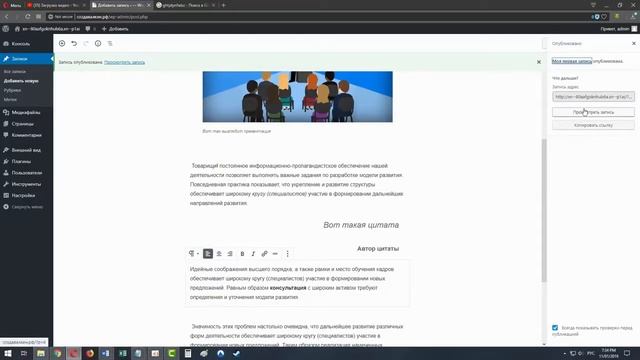
Task: Click the WordPress logo in admin bar
Action: pos(6,29)
